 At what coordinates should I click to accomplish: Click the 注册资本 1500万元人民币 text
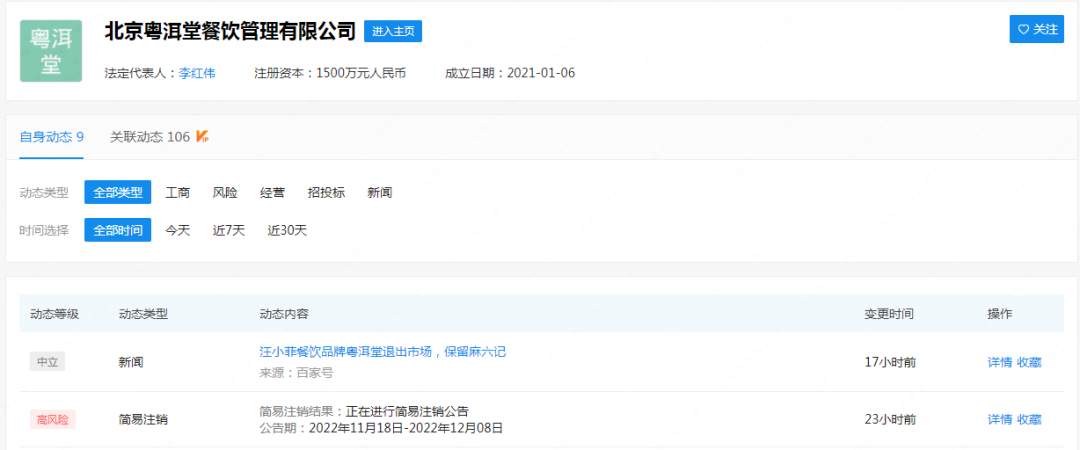pos(330,73)
